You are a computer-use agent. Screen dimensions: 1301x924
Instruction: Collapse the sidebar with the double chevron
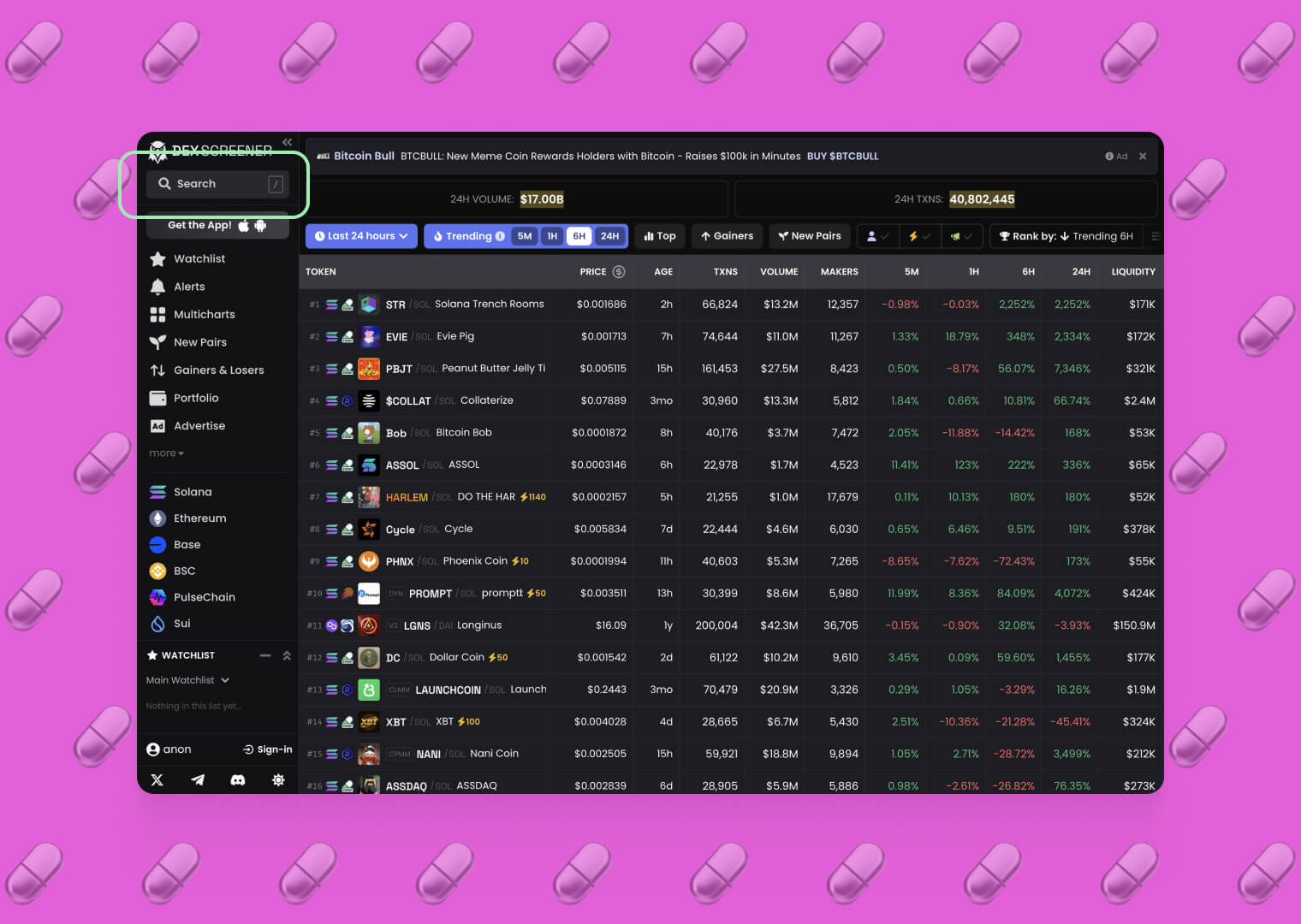287,142
